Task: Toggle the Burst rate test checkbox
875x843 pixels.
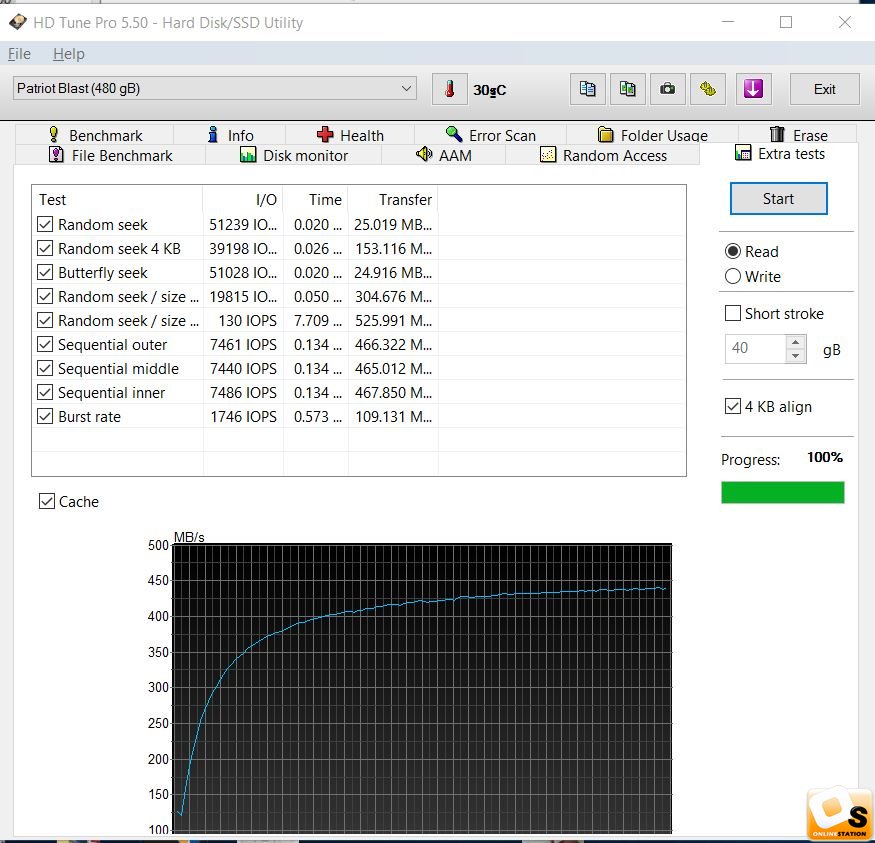Action: (45, 417)
